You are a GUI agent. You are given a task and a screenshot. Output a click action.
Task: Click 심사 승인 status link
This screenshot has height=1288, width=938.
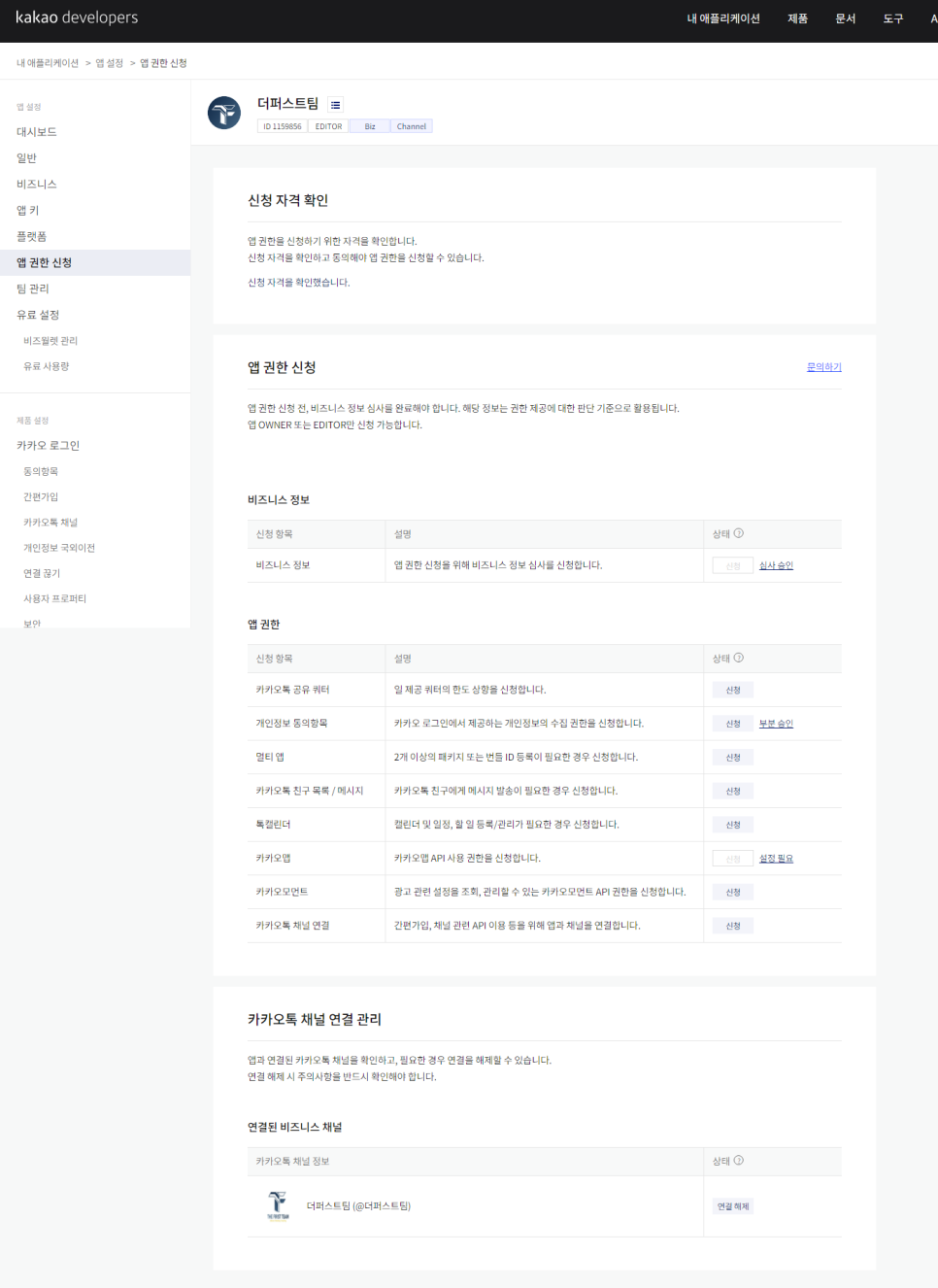coord(776,565)
